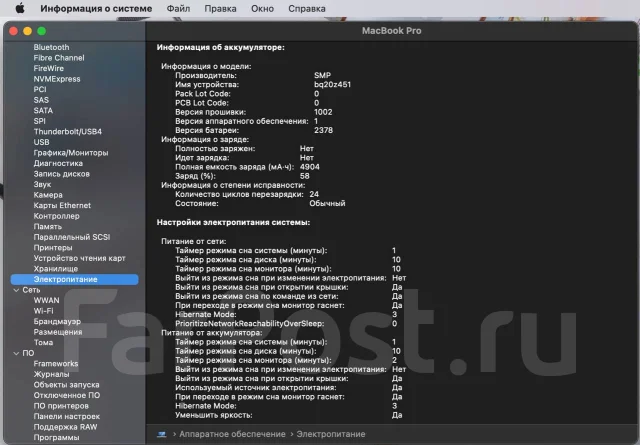Click the Информация об аккумуляторе heading

point(220,48)
